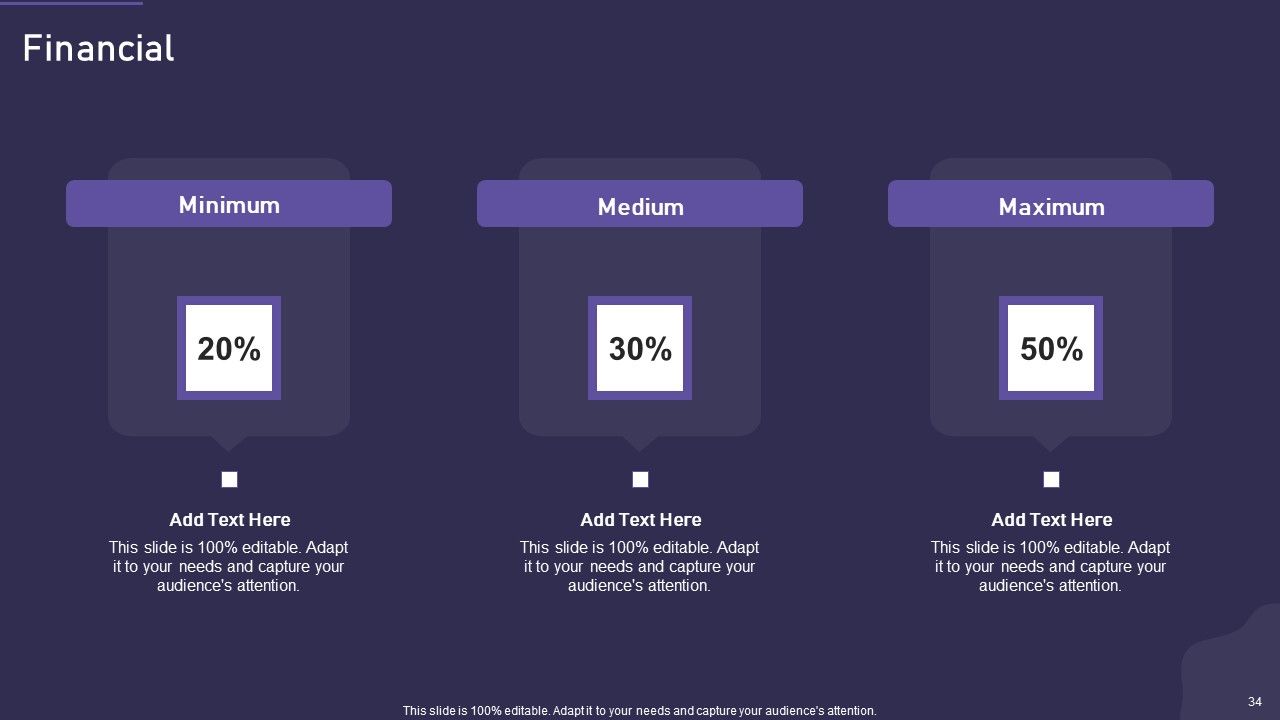Click slide number 34
Screen dimensions: 1280x720
coord(1255,701)
